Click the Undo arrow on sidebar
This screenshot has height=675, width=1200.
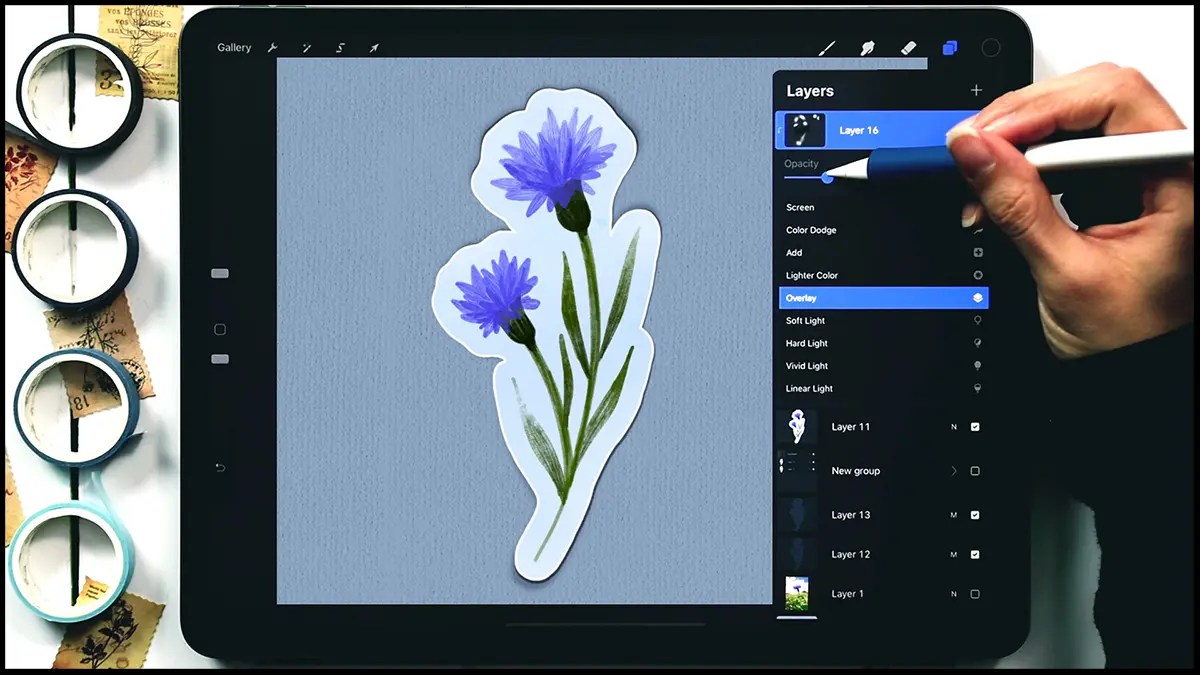coord(220,468)
